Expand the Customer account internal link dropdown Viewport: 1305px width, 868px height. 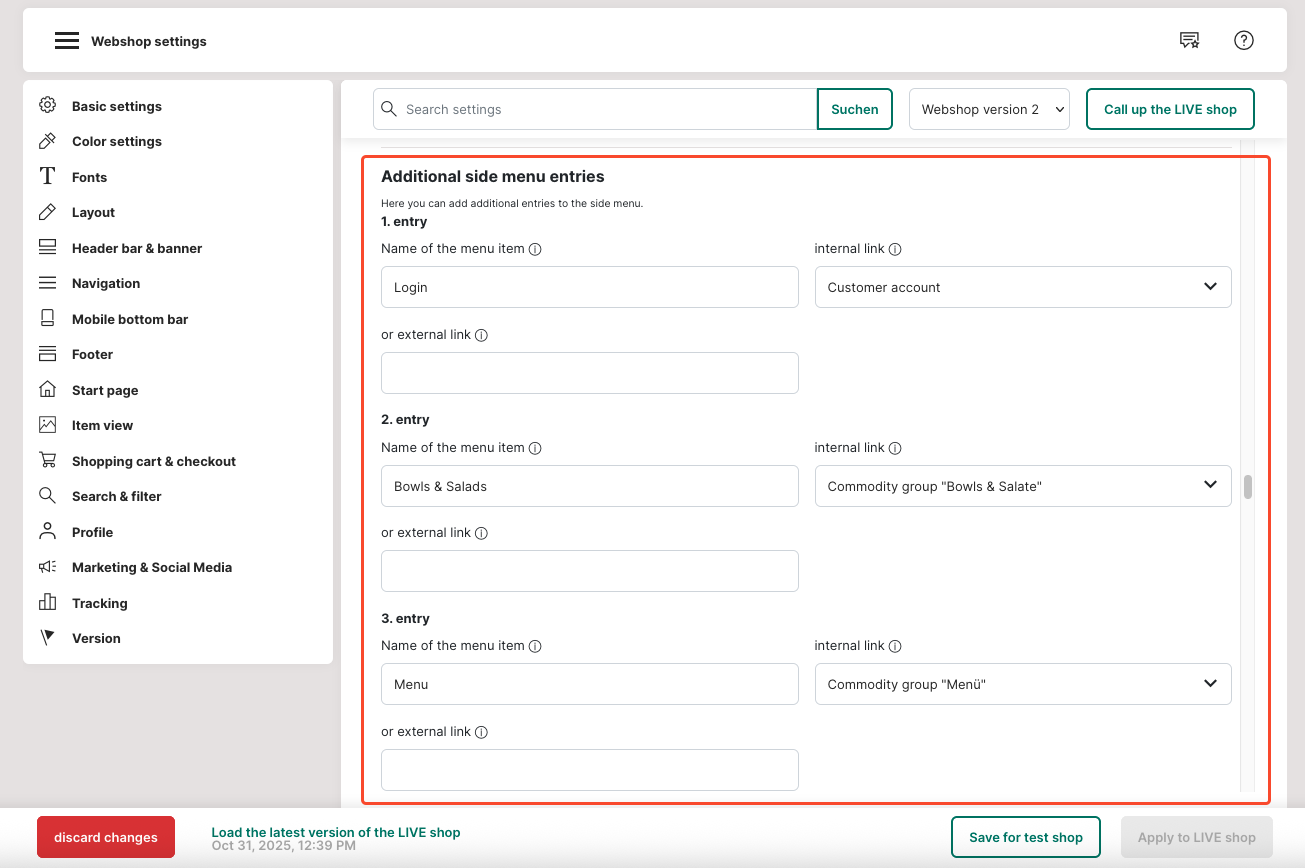point(1022,287)
